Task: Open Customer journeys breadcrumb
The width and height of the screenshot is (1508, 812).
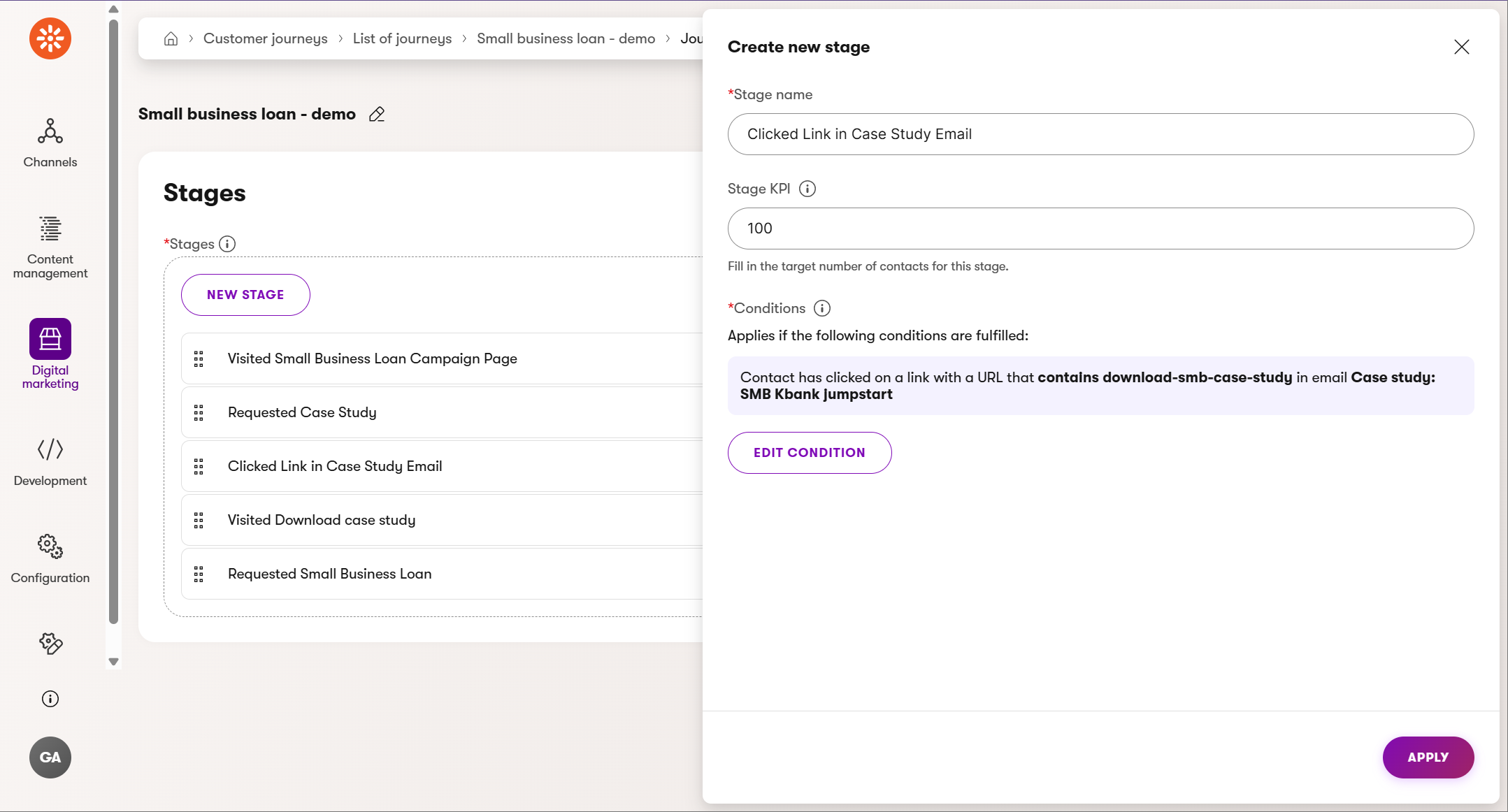Action: (x=265, y=38)
